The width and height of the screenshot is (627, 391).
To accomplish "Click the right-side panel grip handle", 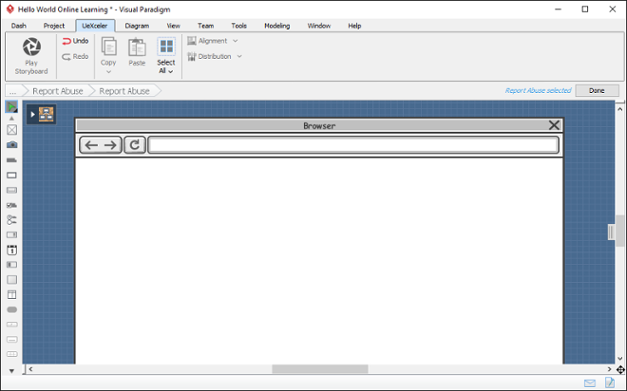I will coord(611,232).
